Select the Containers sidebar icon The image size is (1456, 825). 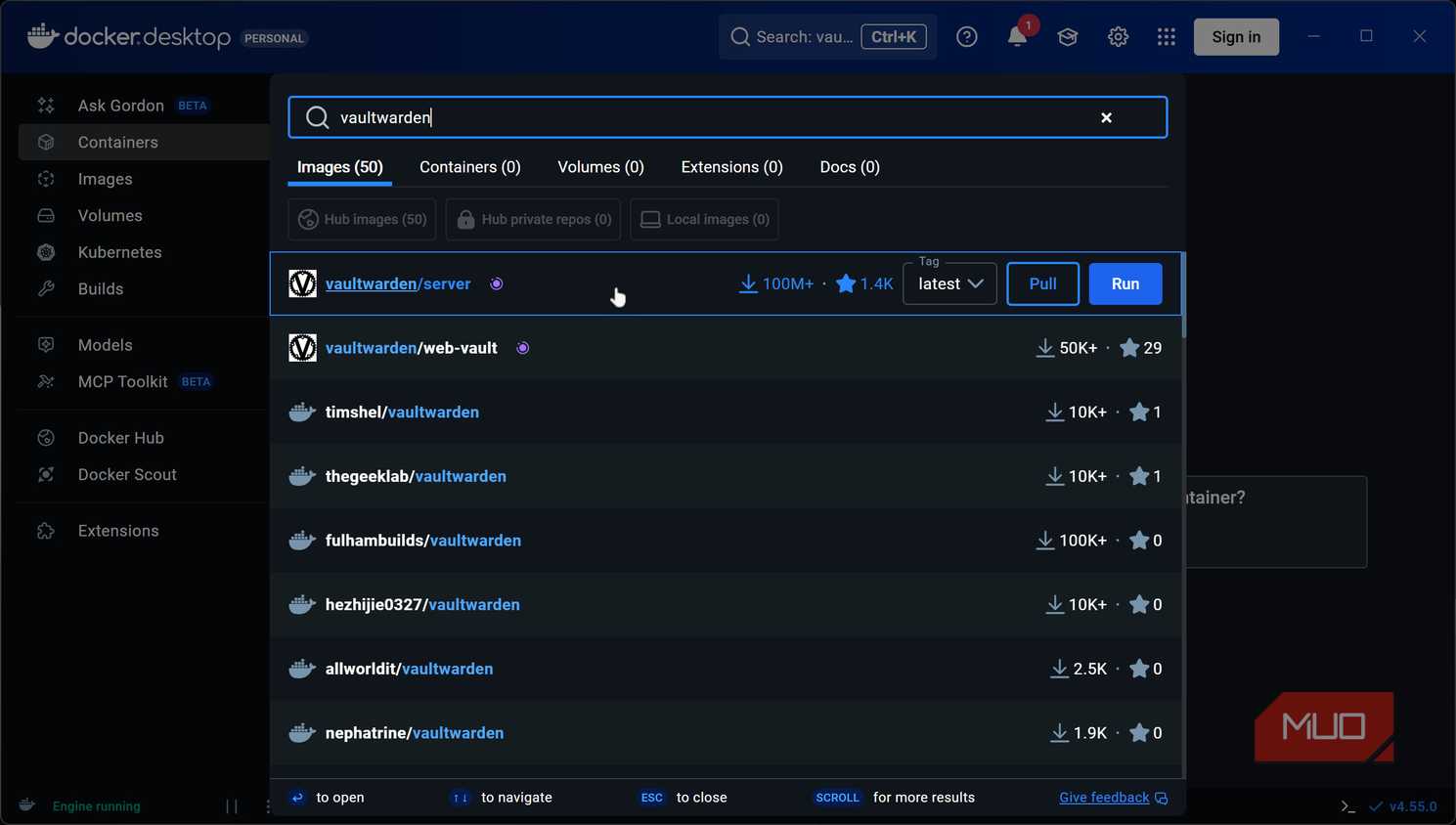[46, 143]
